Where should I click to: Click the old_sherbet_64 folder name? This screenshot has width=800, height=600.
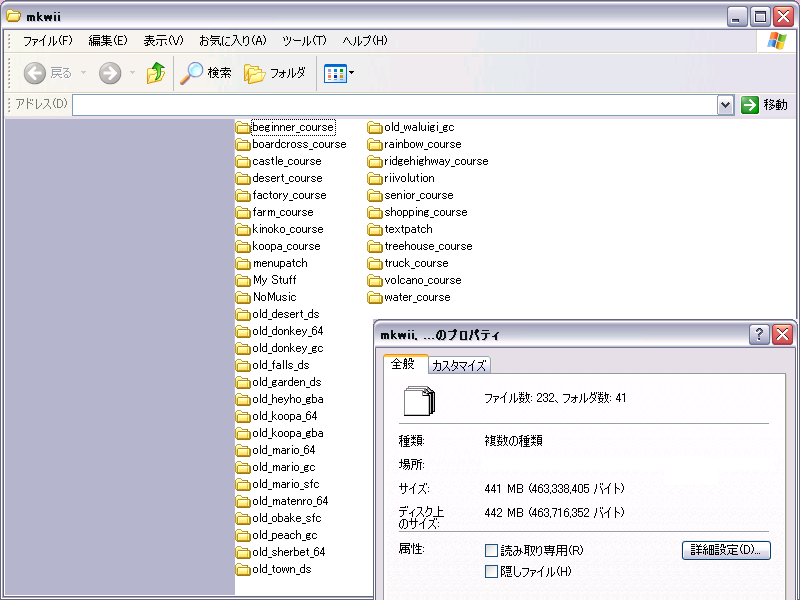point(289,552)
